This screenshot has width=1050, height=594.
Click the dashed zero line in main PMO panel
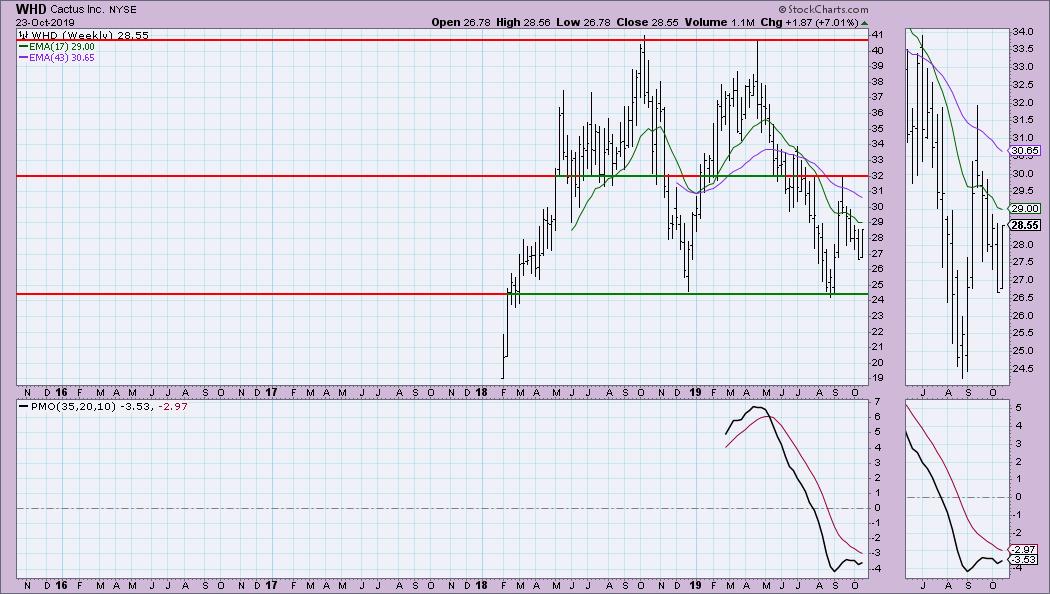tap(442, 508)
